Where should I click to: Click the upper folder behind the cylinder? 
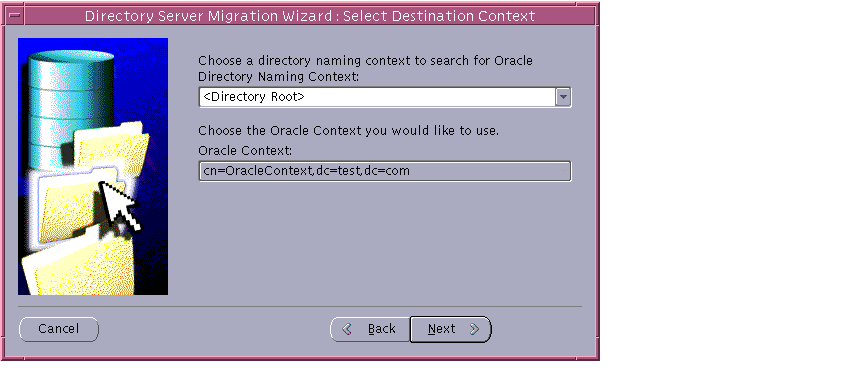112,147
